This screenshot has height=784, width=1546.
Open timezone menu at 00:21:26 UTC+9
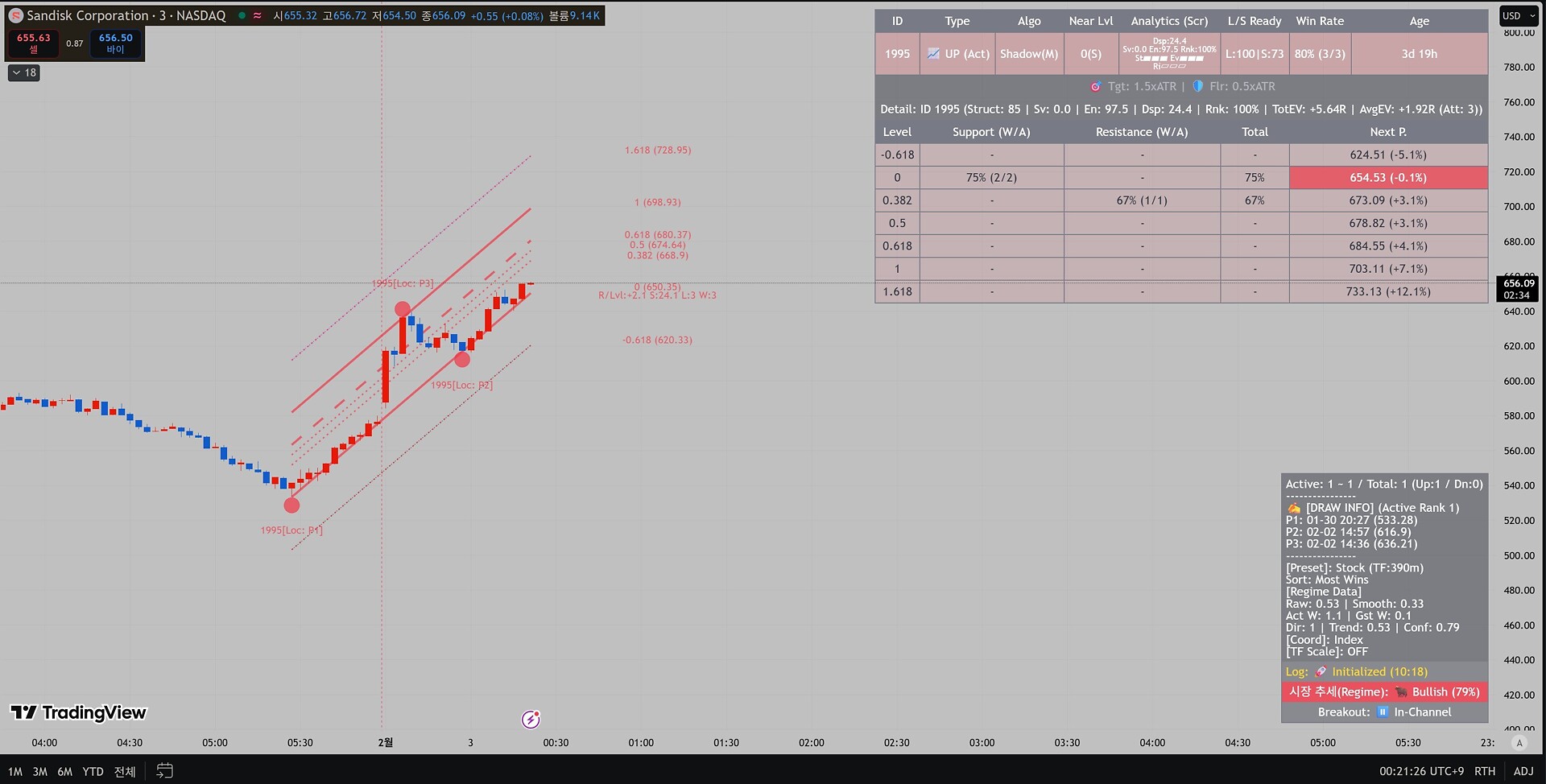[1421, 771]
